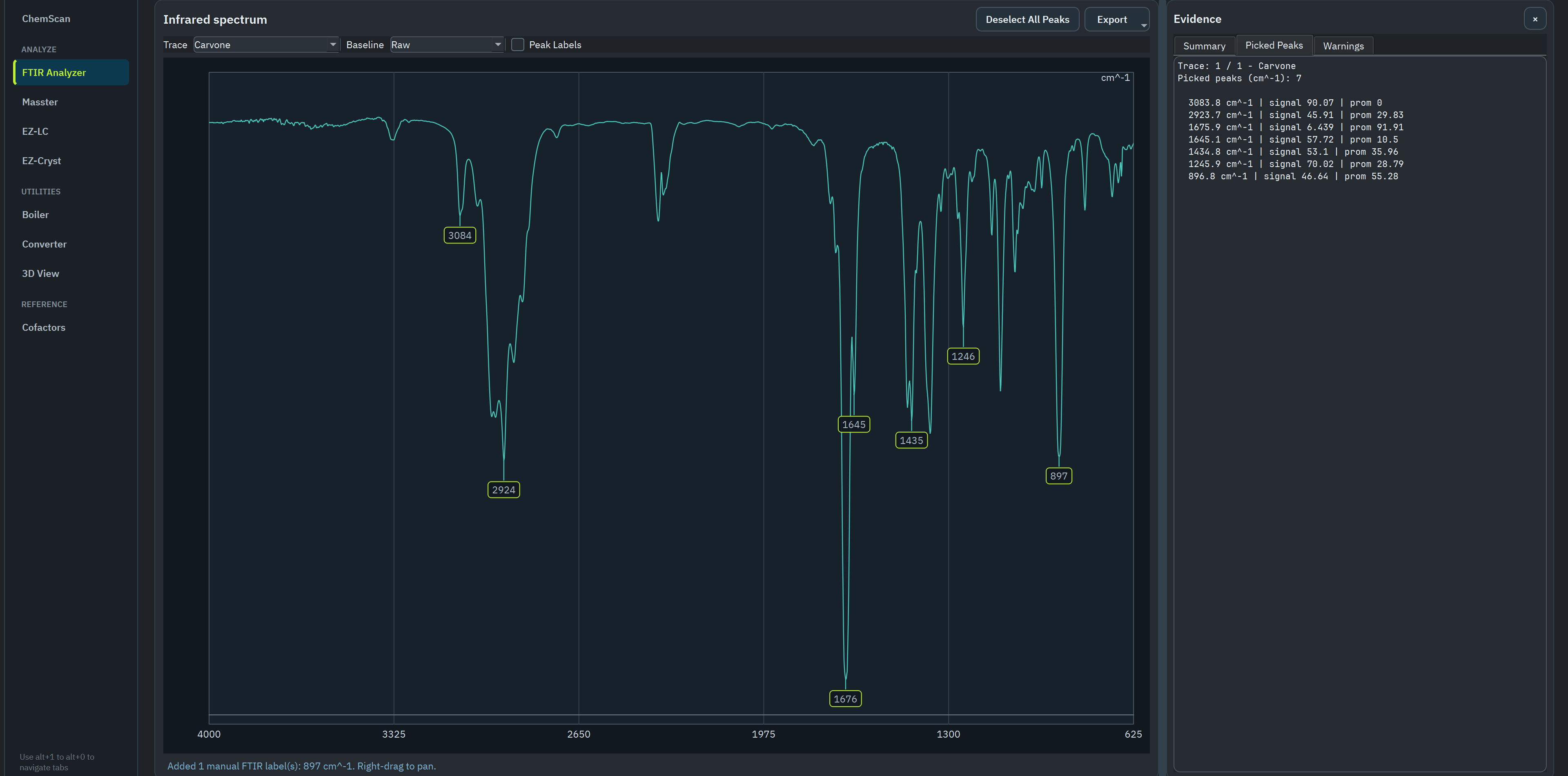
Task: Click the 1246 peak label
Action: point(963,356)
